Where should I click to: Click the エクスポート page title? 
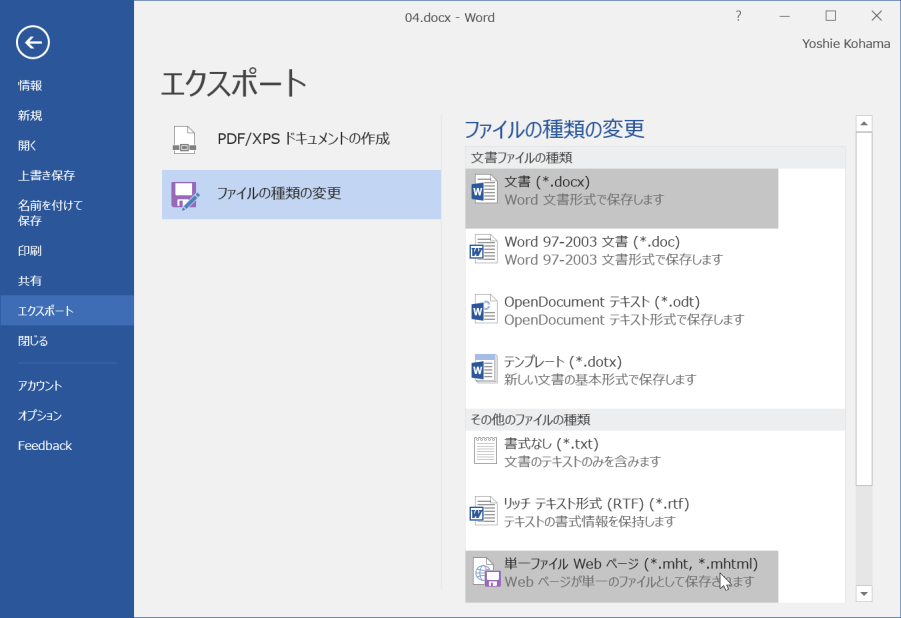coord(233,83)
